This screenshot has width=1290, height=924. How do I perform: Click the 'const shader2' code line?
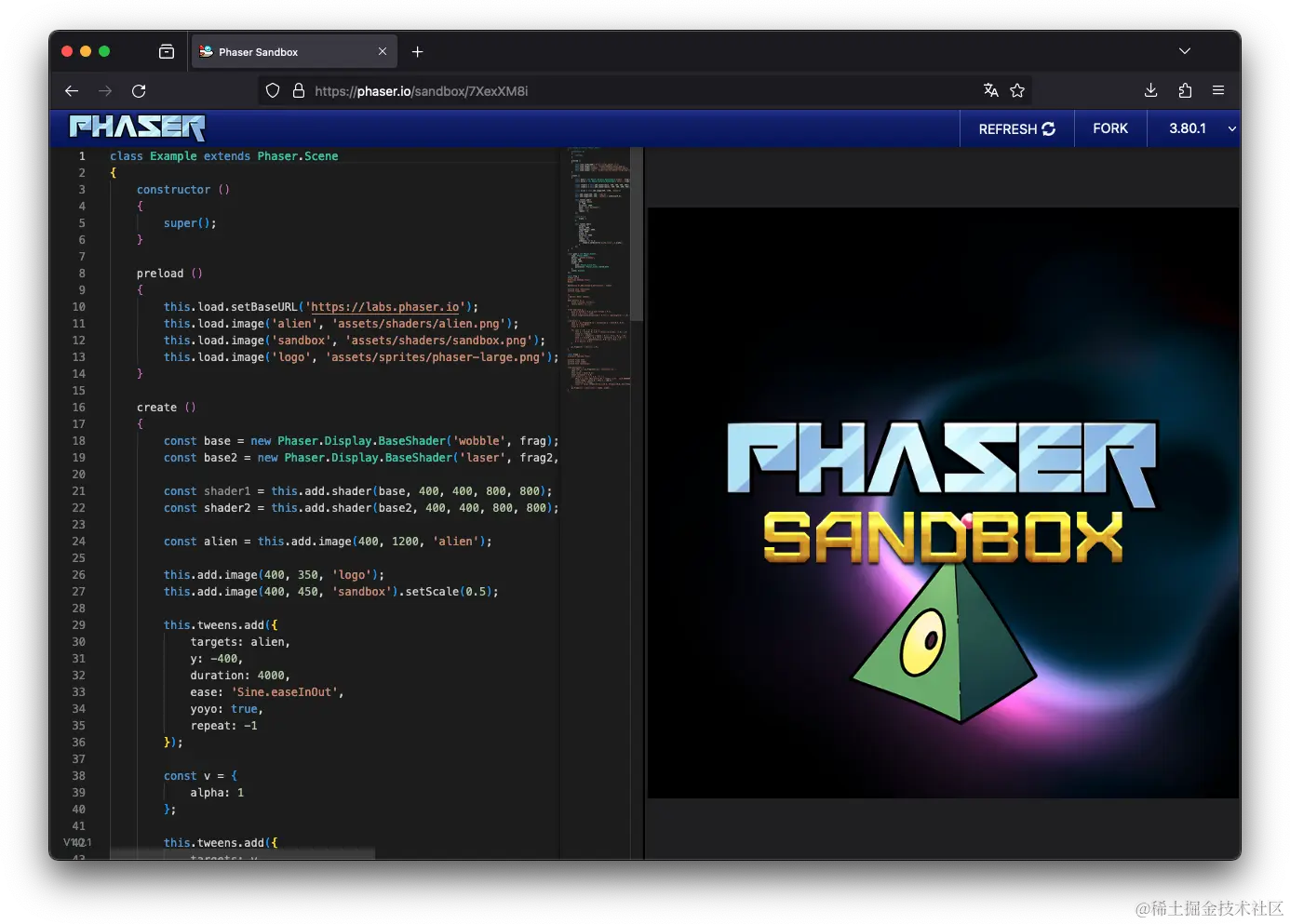pyautogui.click(x=361, y=508)
